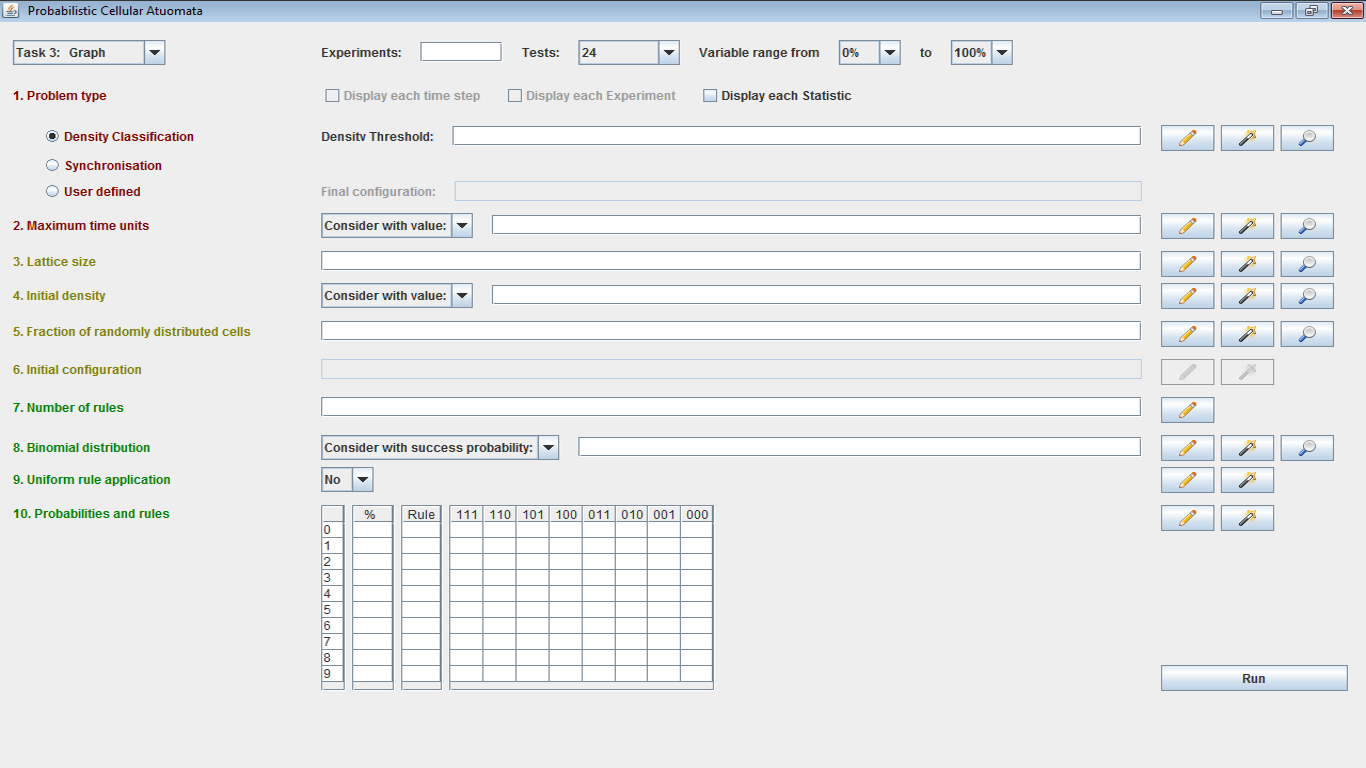Open the Uniform rule application No dropdown
Image resolution: width=1366 pixels, height=768 pixels.
(x=363, y=480)
